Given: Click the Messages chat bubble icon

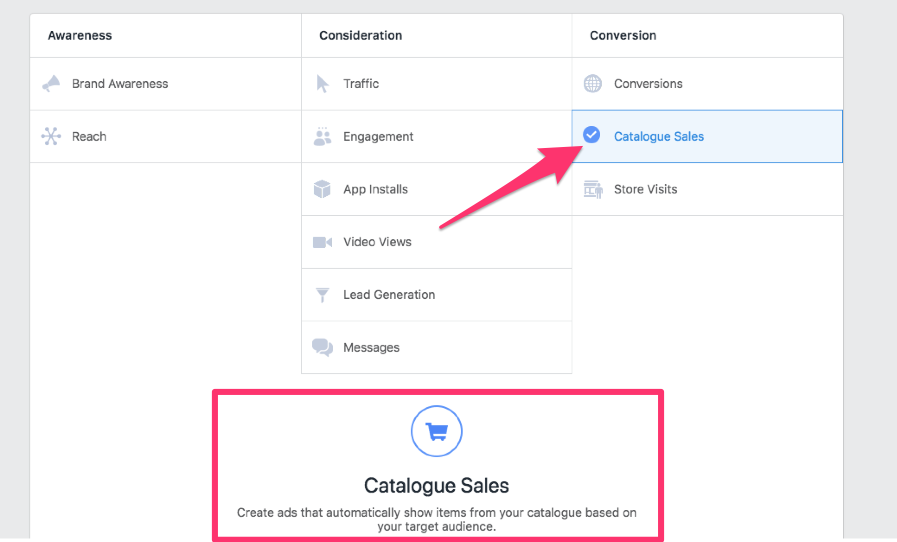Looking at the screenshot, I should point(322,348).
